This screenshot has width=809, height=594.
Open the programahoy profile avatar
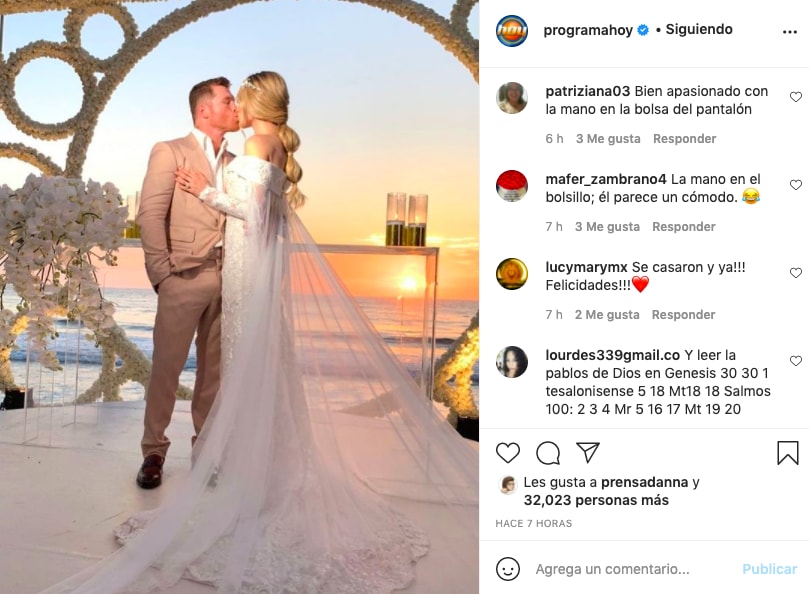pyautogui.click(x=512, y=31)
